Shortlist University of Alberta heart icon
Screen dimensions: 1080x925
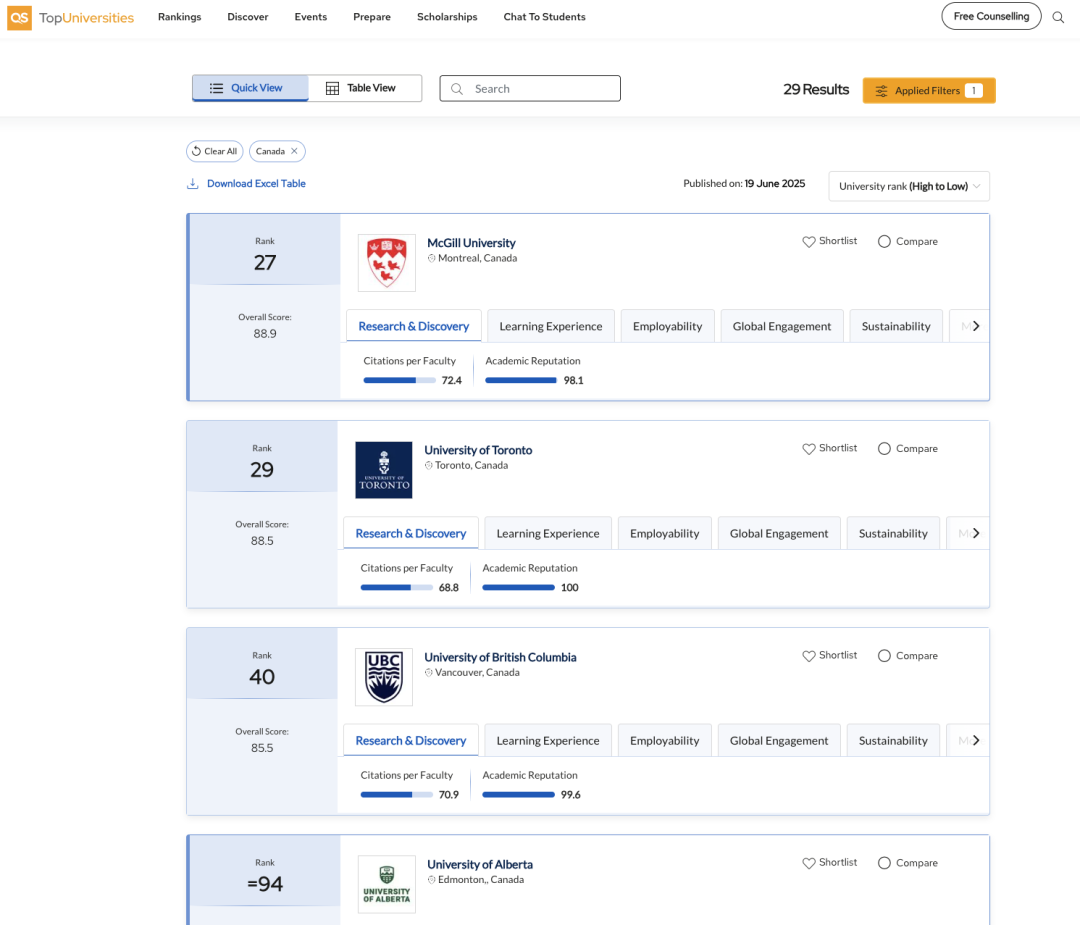tap(809, 863)
